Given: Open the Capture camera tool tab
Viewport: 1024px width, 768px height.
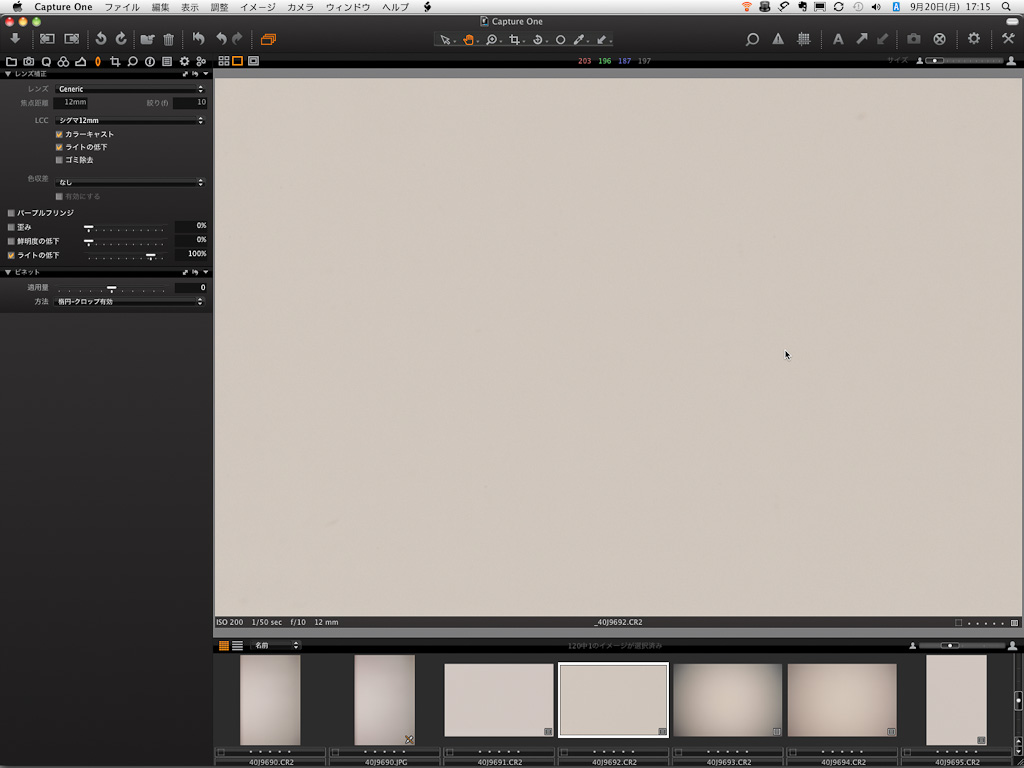Looking at the screenshot, I should [29, 61].
